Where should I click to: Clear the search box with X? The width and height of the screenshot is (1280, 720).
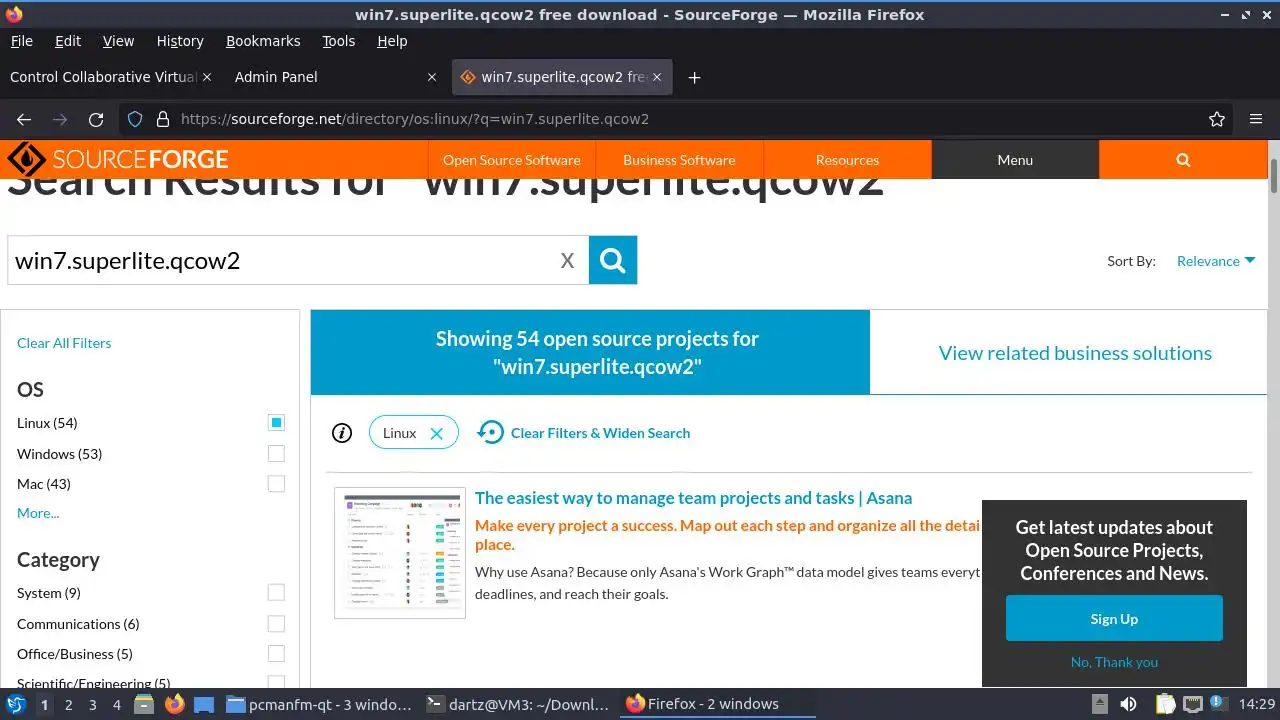(x=567, y=261)
